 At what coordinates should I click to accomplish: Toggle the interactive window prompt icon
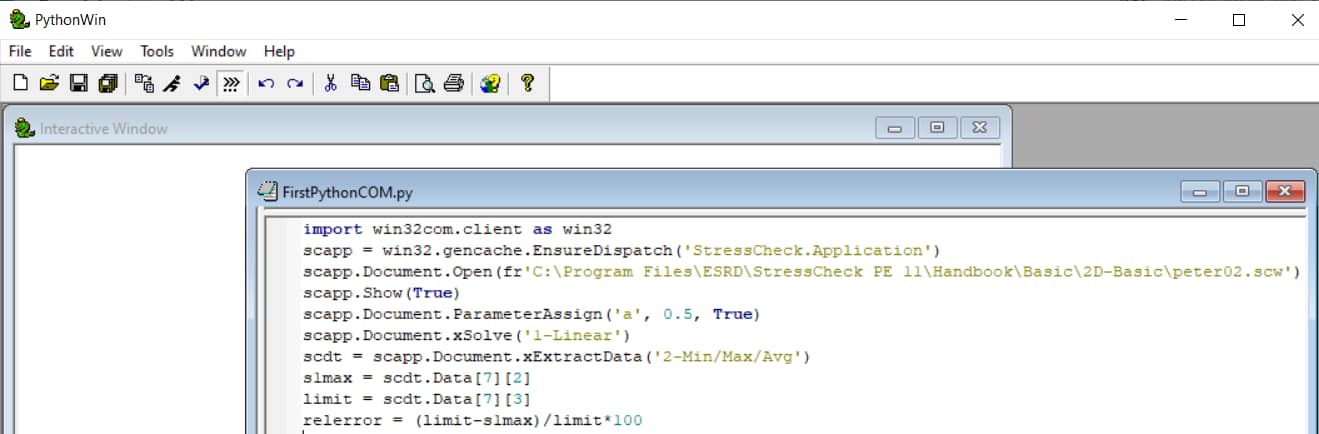tap(231, 84)
